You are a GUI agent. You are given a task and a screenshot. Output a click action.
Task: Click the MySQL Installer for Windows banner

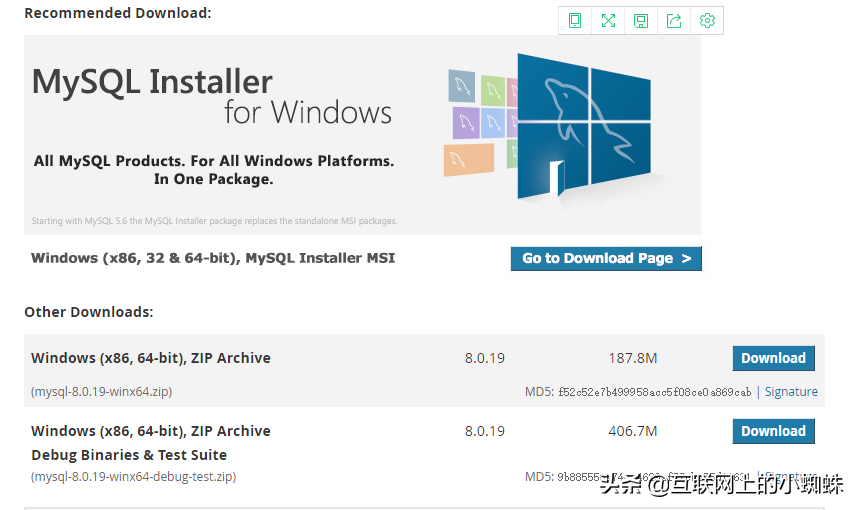[x=362, y=135]
